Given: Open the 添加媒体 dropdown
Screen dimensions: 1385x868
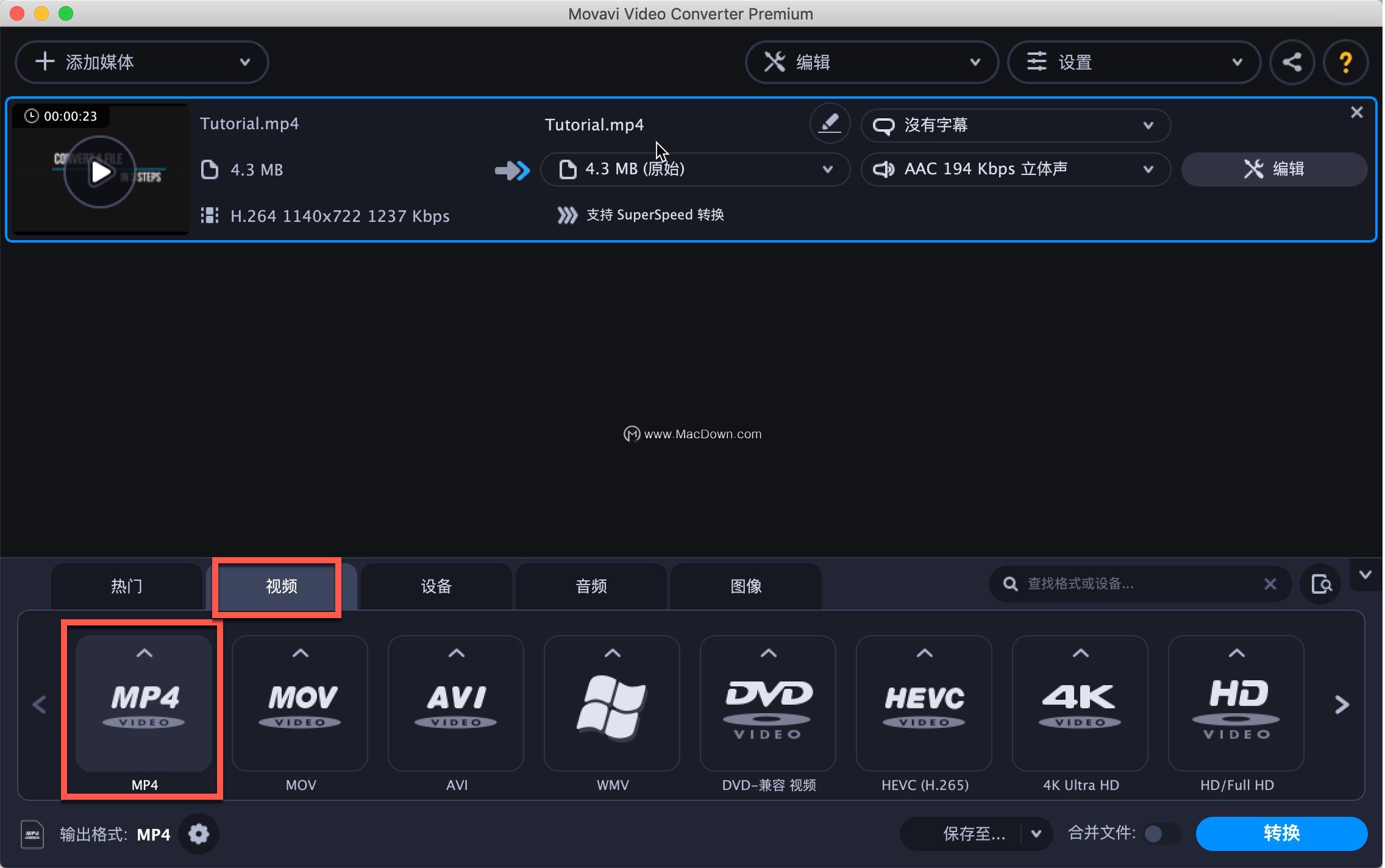Looking at the screenshot, I should click(141, 62).
